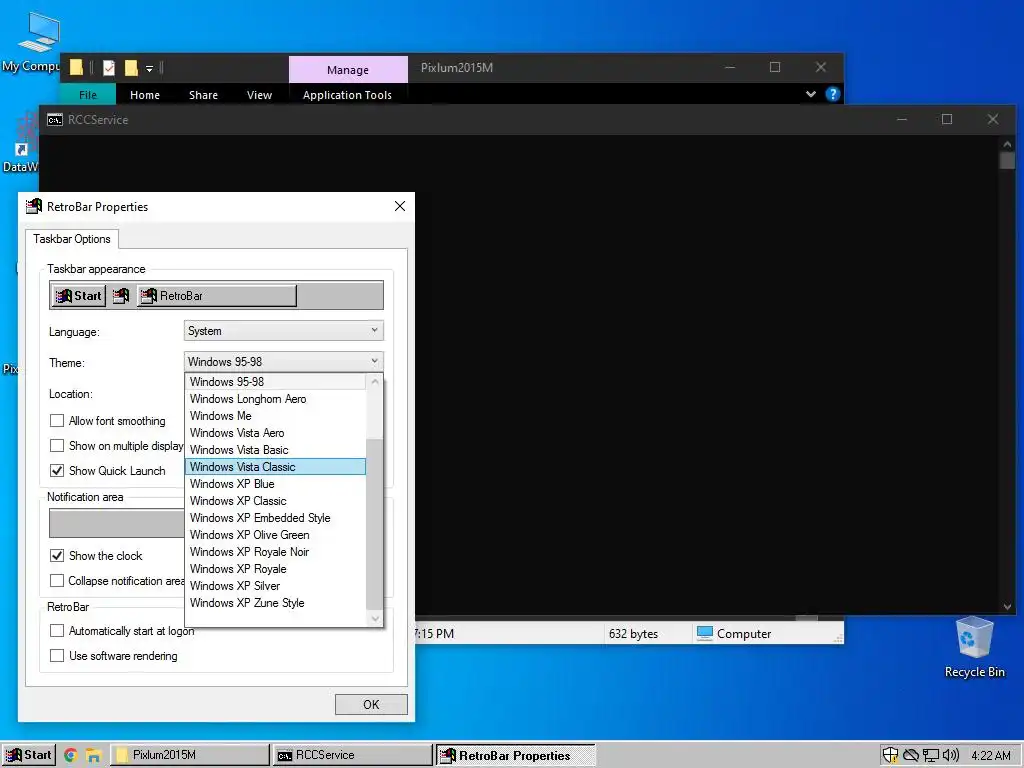Image resolution: width=1024 pixels, height=768 pixels.
Task: Switch to RCCService taskbar button
Action: (353, 755)
